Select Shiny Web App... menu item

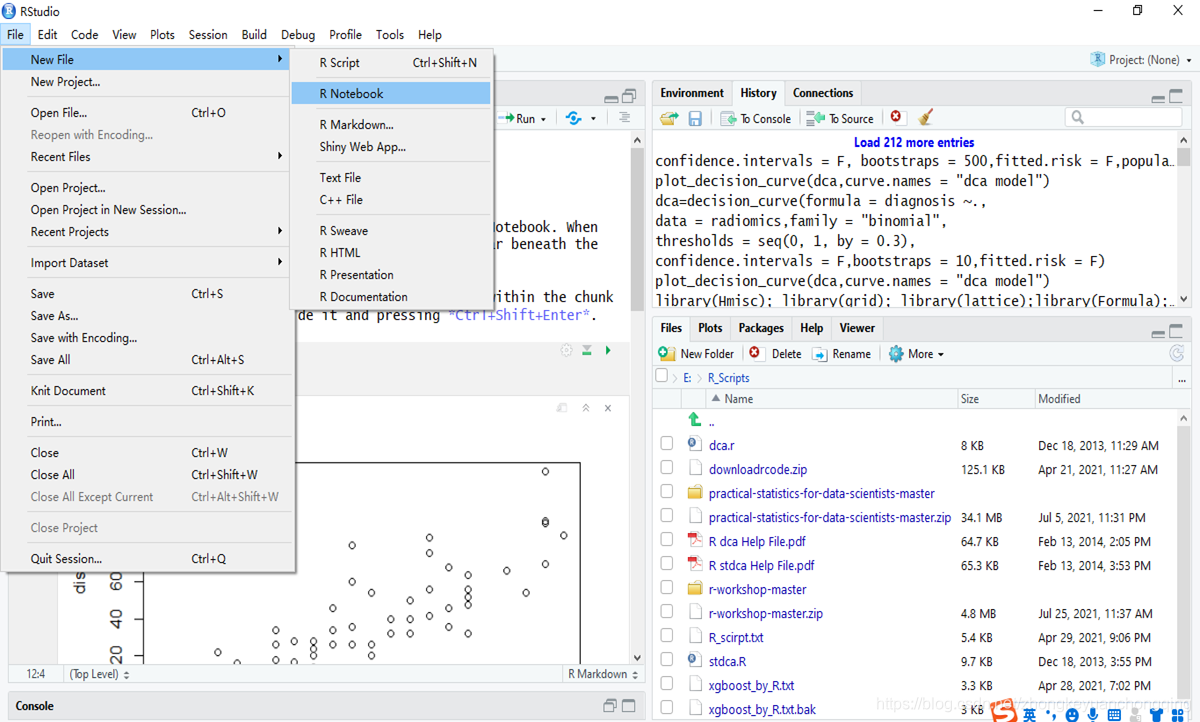tap(391, 147)
